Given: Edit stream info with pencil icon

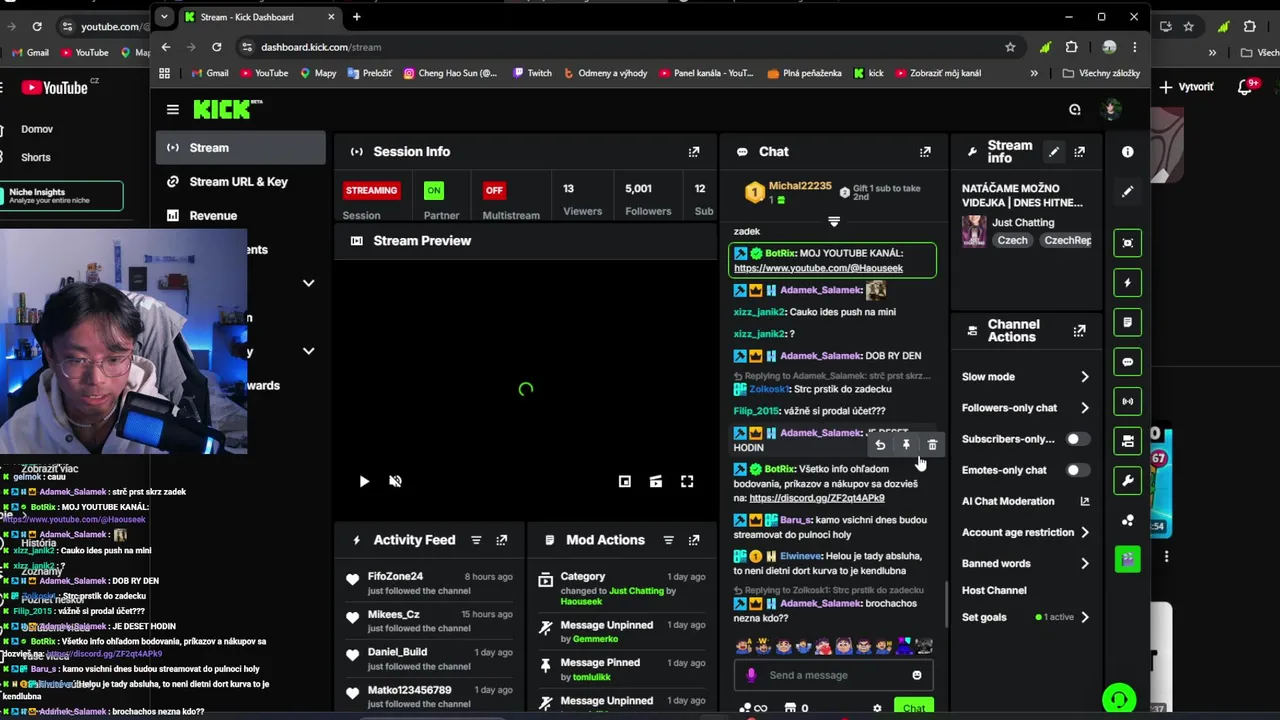Looking at the screenshot, I should coord(1053,152).
